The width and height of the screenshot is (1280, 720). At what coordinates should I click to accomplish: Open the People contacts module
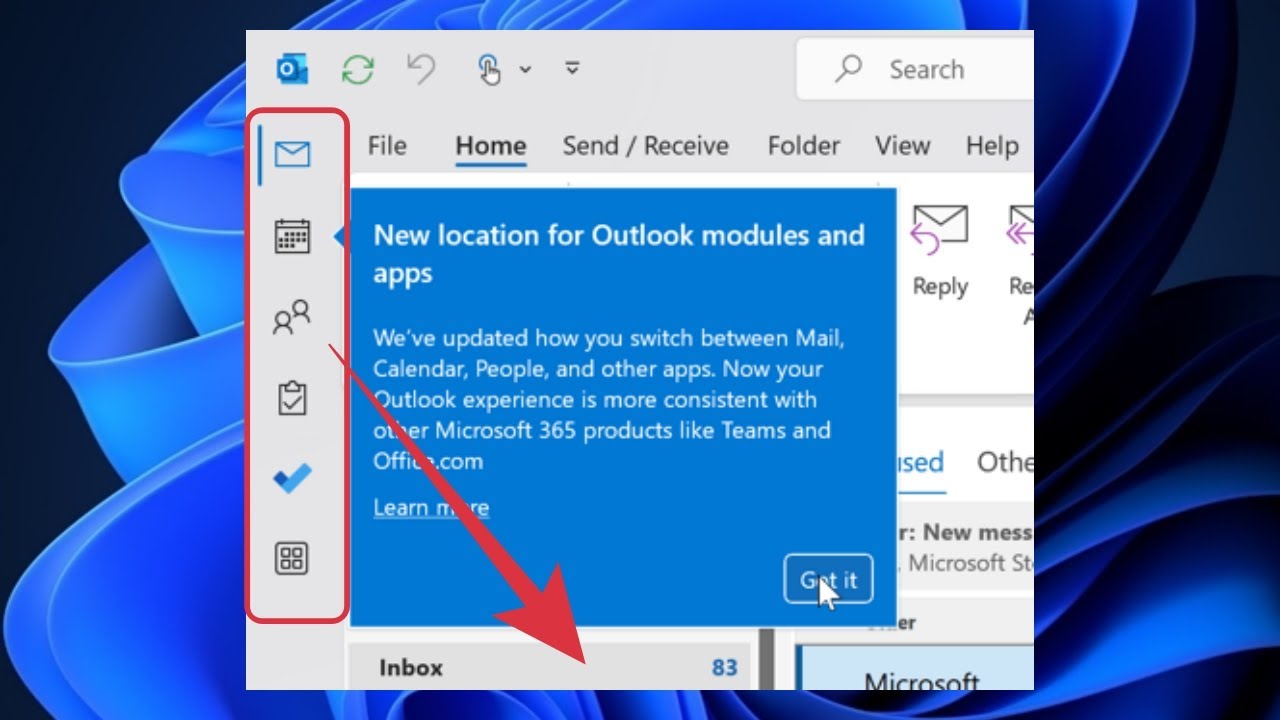292,318
